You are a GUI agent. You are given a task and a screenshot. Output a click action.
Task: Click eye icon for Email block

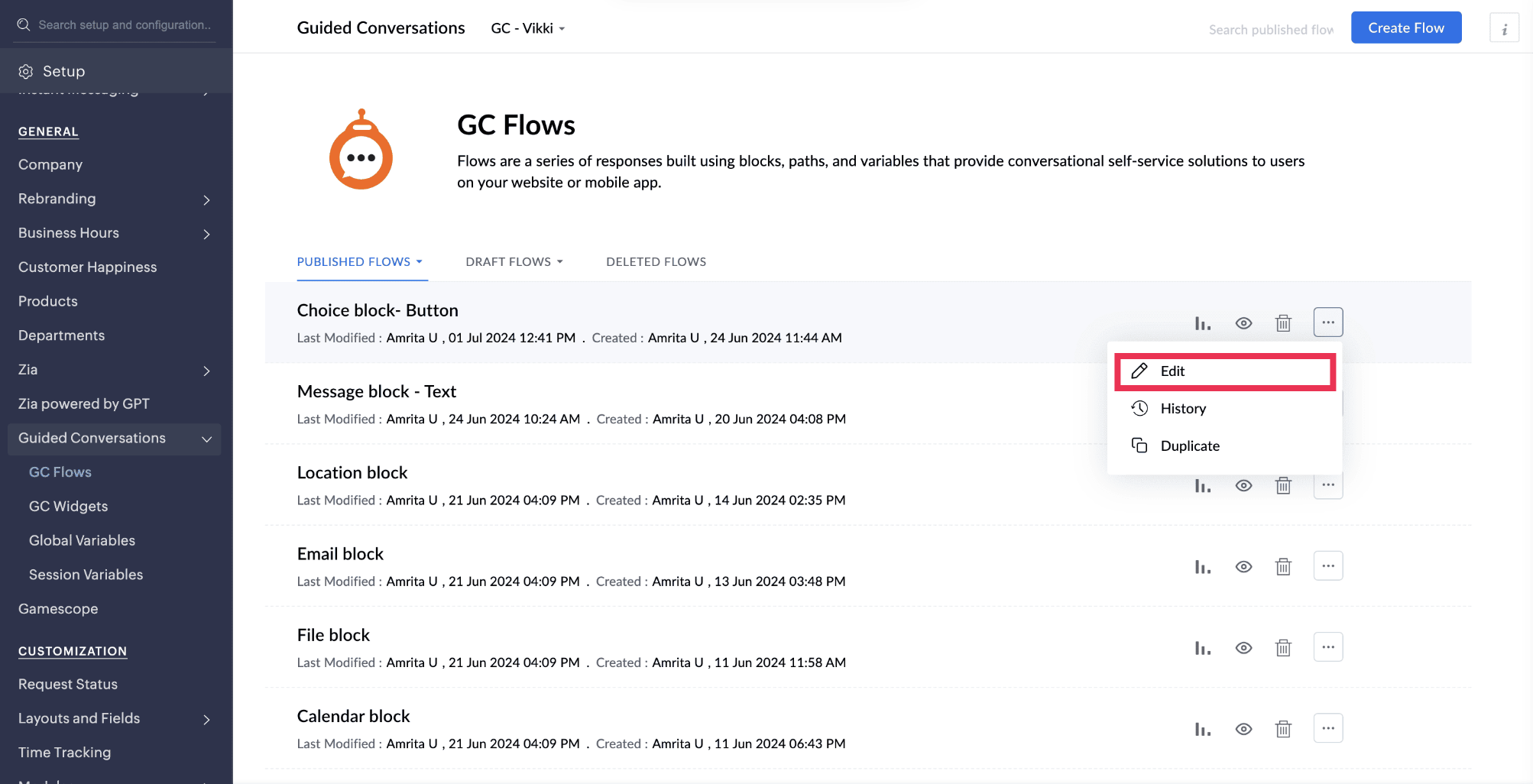[x=1243, y=567]
